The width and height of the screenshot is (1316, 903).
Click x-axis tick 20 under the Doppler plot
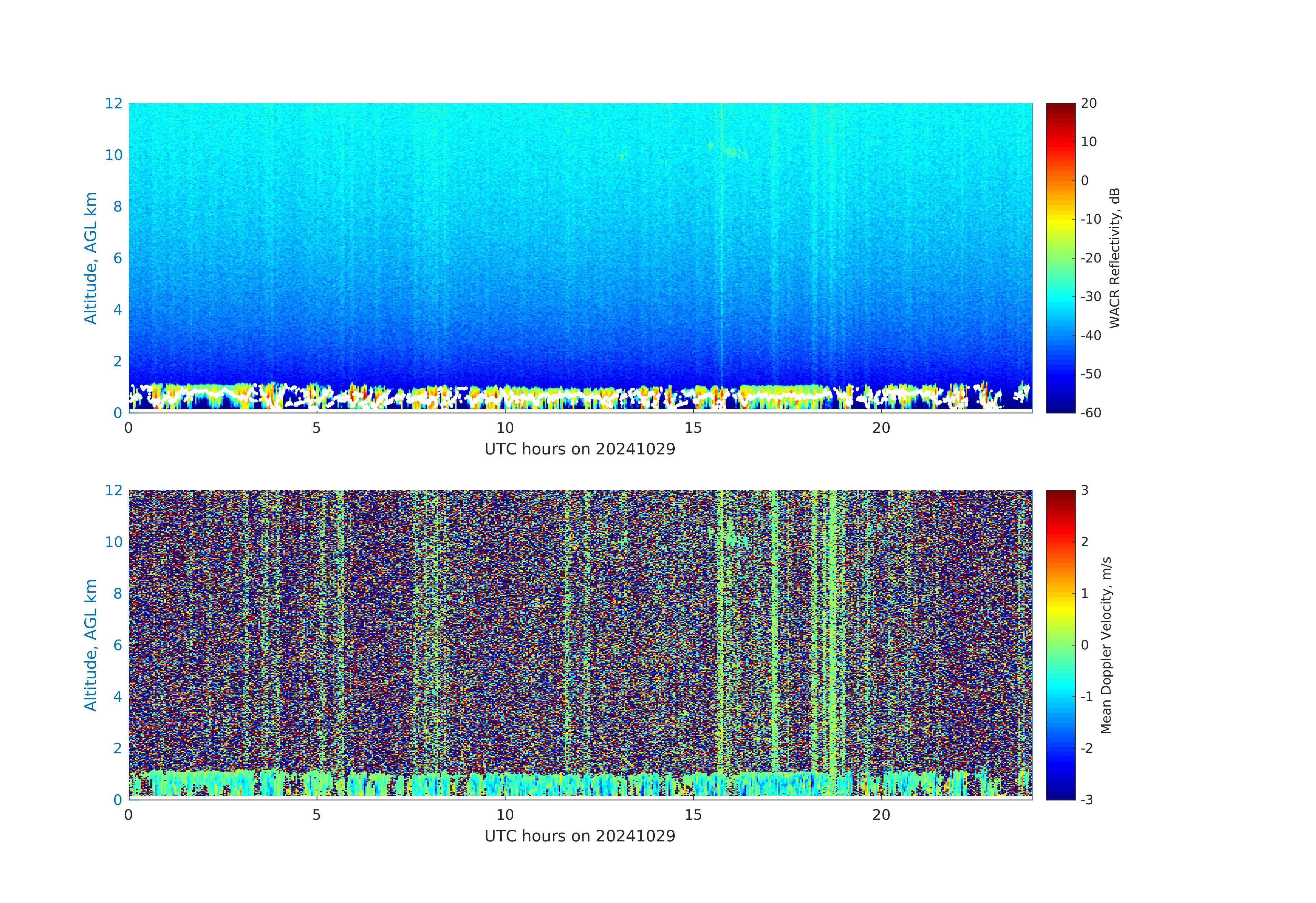[x=881, y=815]
